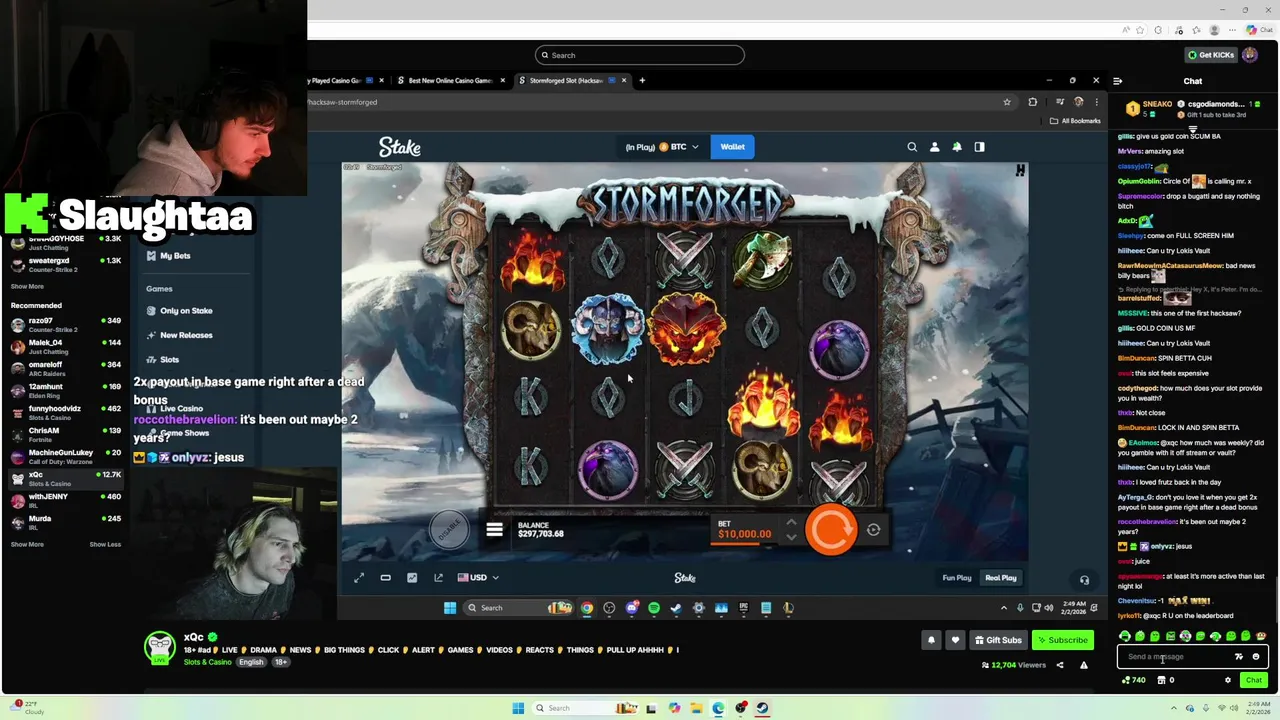The height and width of the screenshot is (720, 1280).
Task: Click the Kick search box
Action: pyautogui.click(x=640, y=55)
